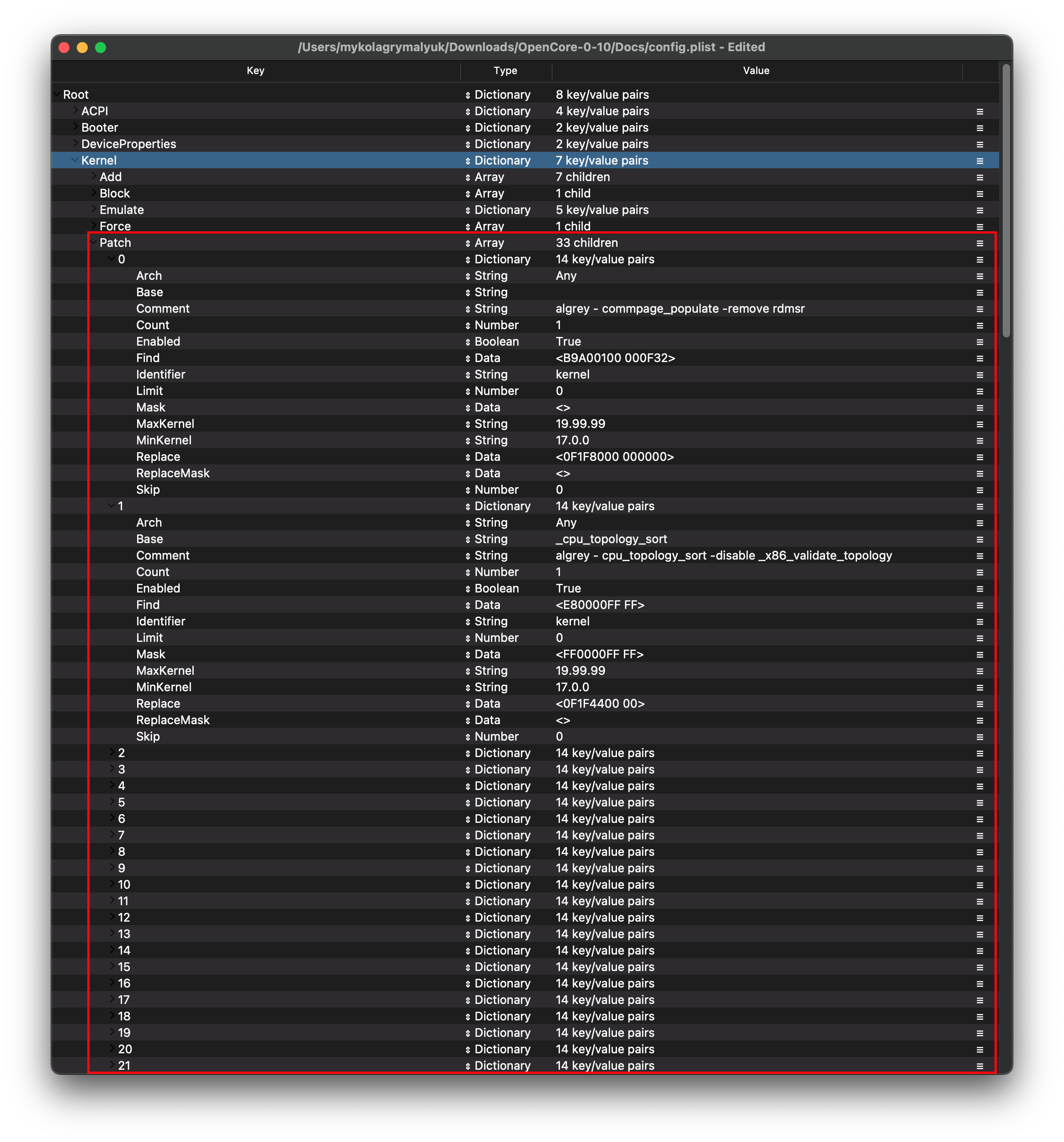1064x1142 pixels.
Task: Click the Key column header
Action: pyautogui.click(x=255, y=71)
